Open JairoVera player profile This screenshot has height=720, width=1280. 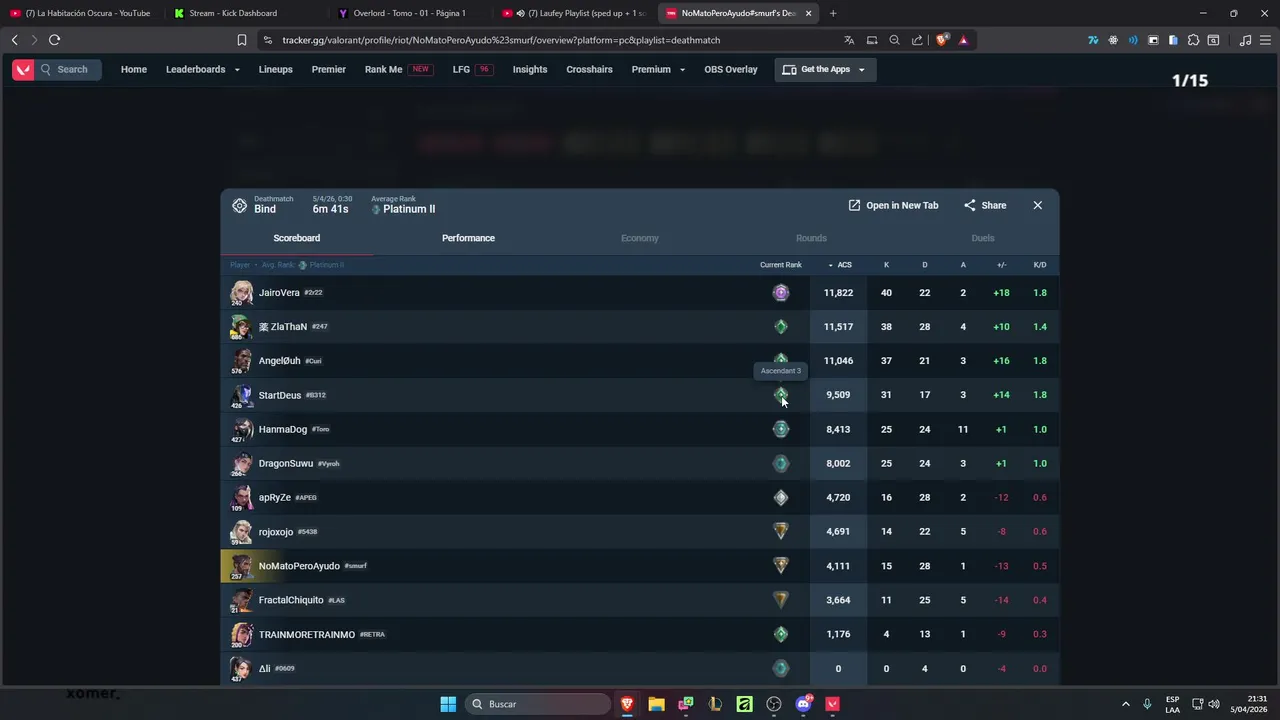click(279, 293)
